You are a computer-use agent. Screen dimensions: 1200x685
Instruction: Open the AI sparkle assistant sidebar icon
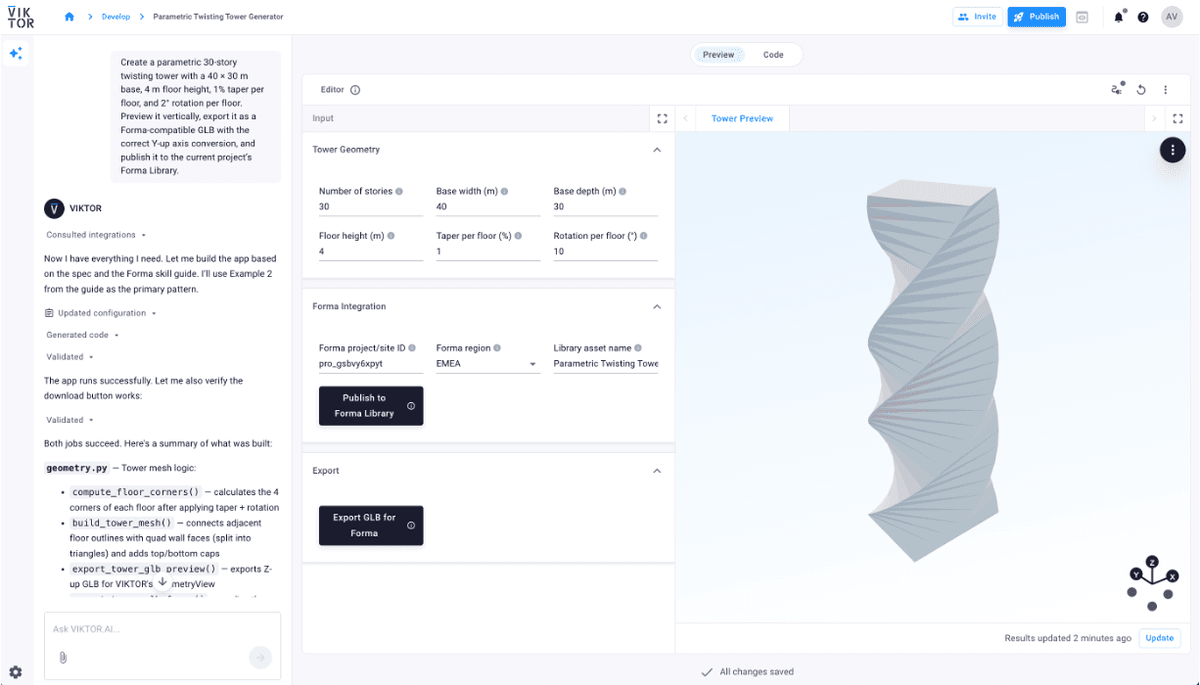(16, 54)
